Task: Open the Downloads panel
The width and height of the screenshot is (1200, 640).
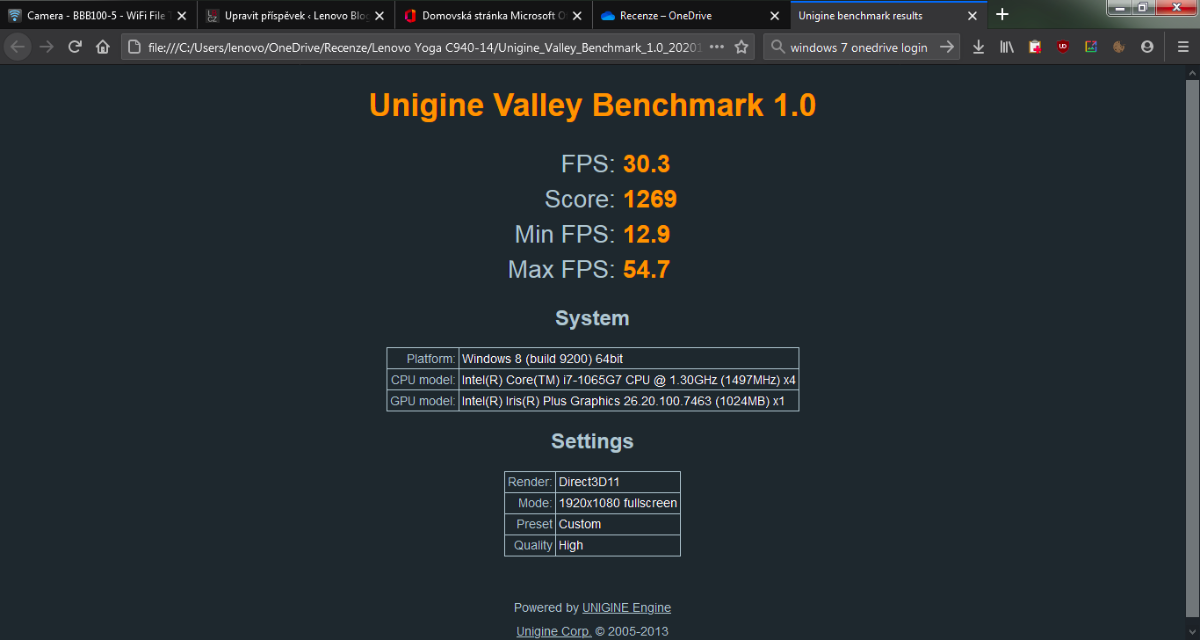Action: click(x=979, y=47)
